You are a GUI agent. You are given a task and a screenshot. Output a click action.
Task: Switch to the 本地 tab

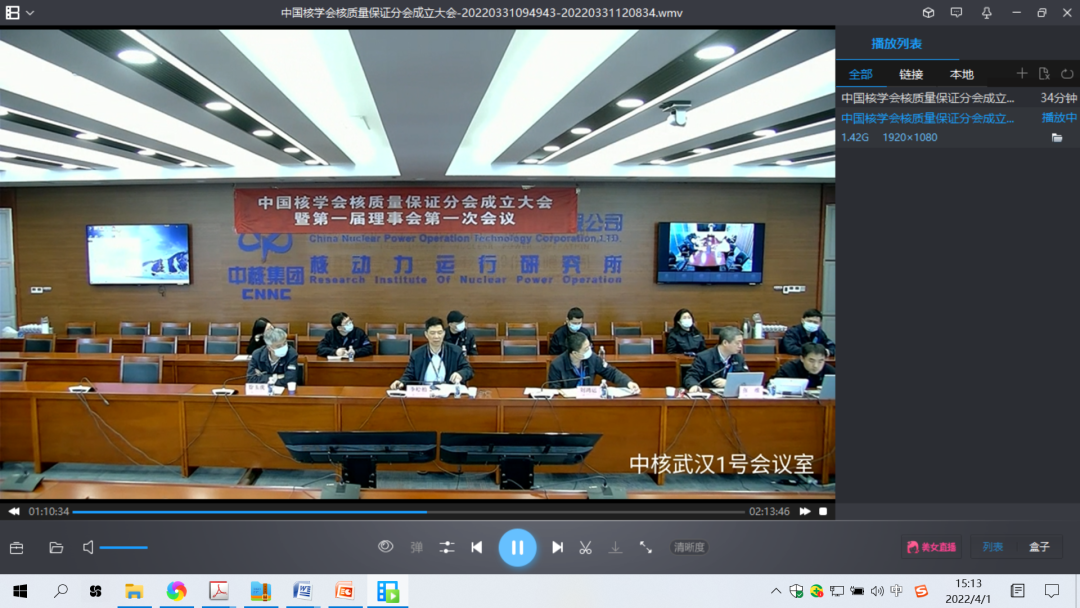(961, 75)
